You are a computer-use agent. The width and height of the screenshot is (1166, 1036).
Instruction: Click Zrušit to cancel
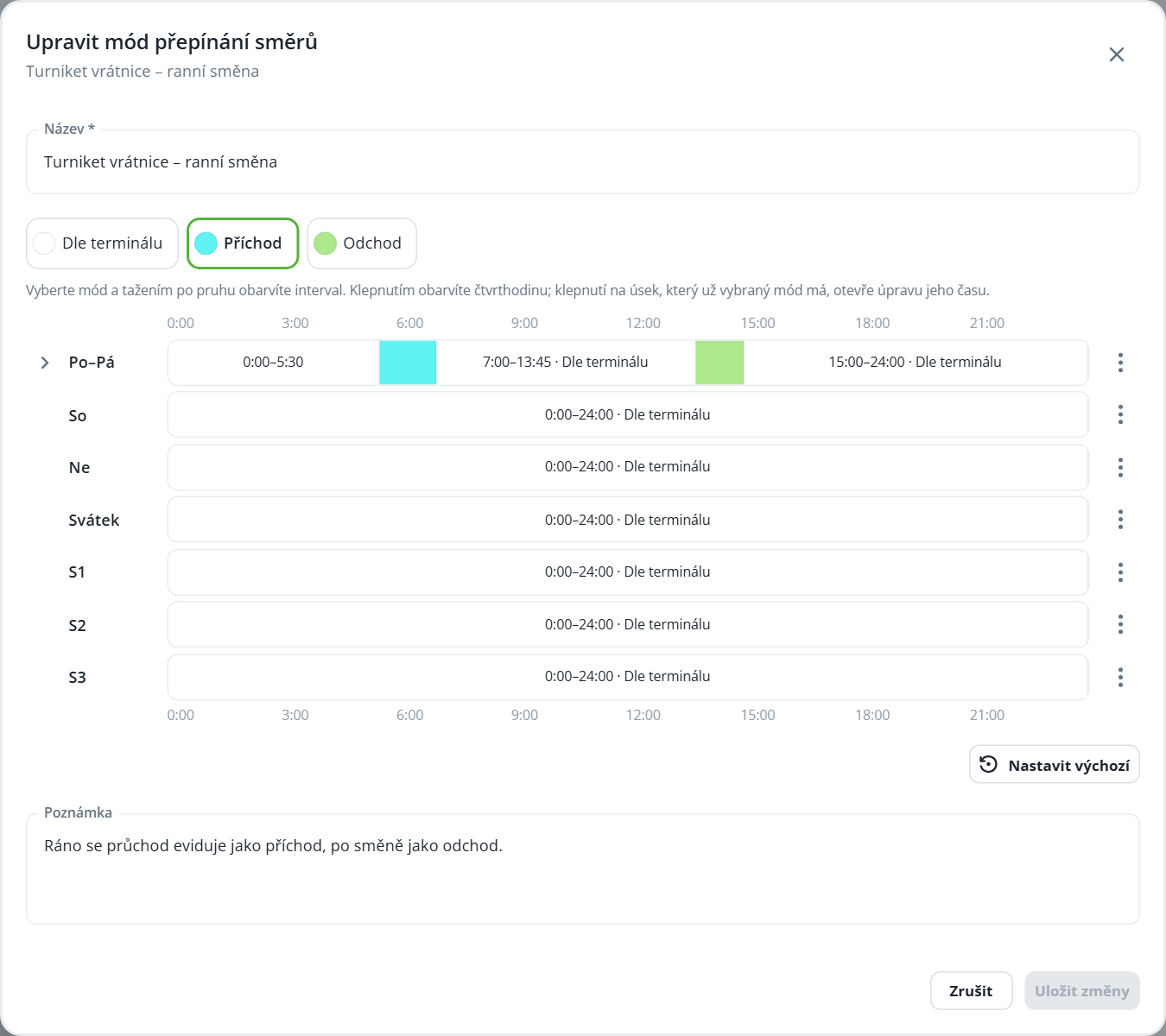(971, 991)
